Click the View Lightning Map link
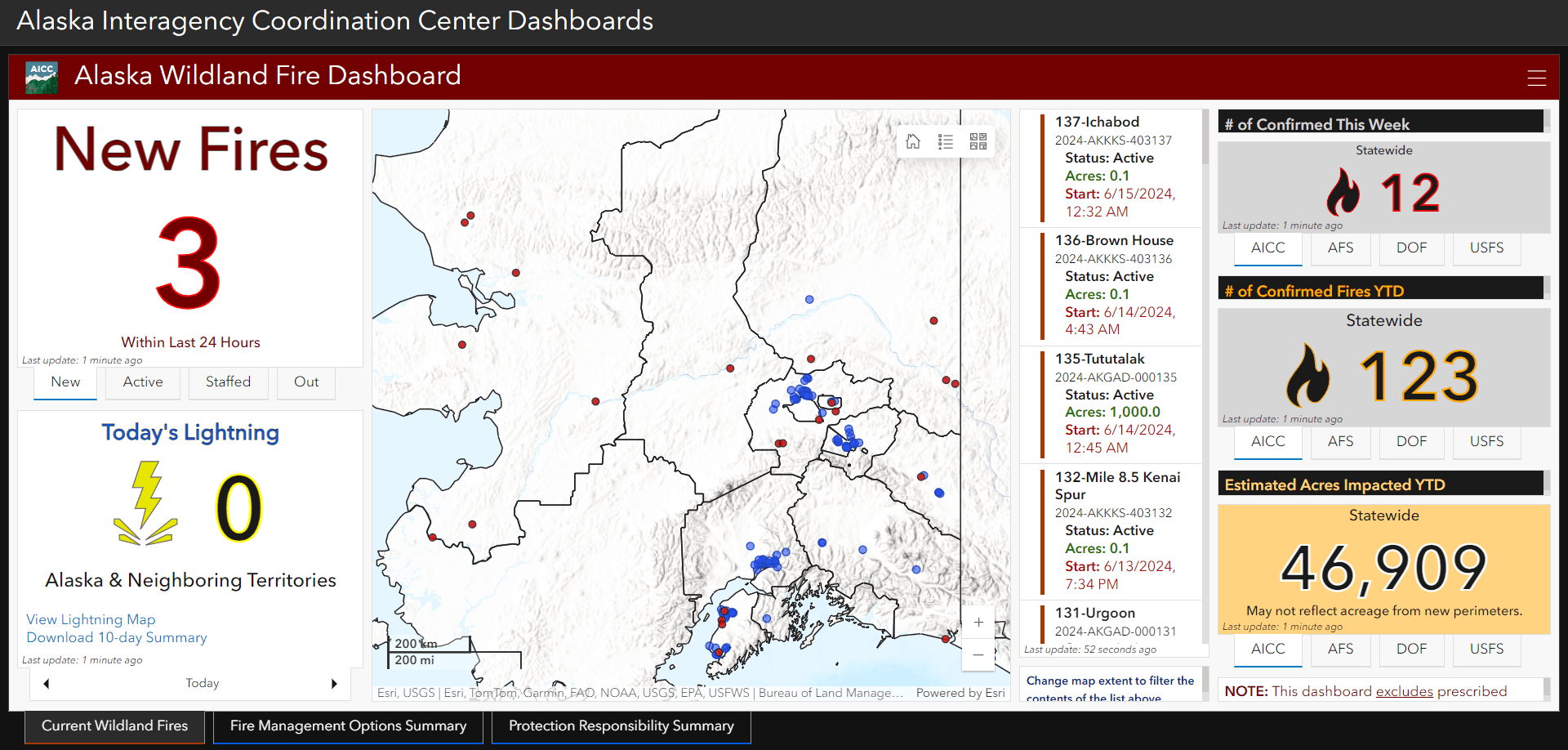 click(x=91, y=619)
